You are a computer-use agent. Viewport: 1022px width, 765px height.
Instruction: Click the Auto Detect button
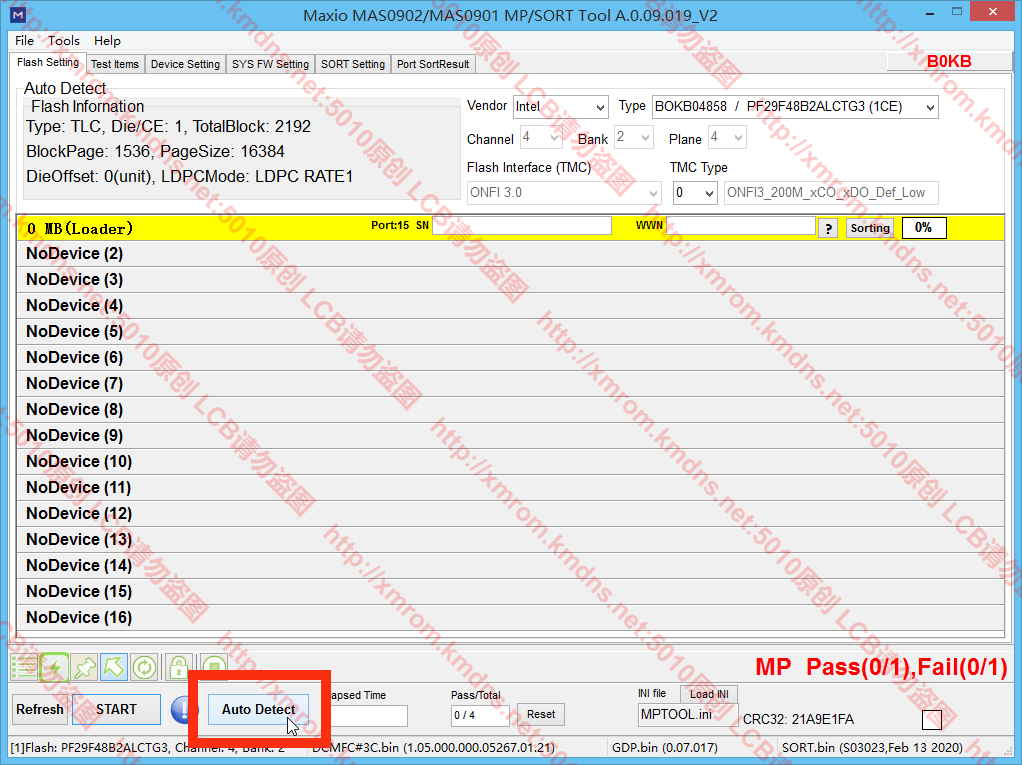point(258,710)
